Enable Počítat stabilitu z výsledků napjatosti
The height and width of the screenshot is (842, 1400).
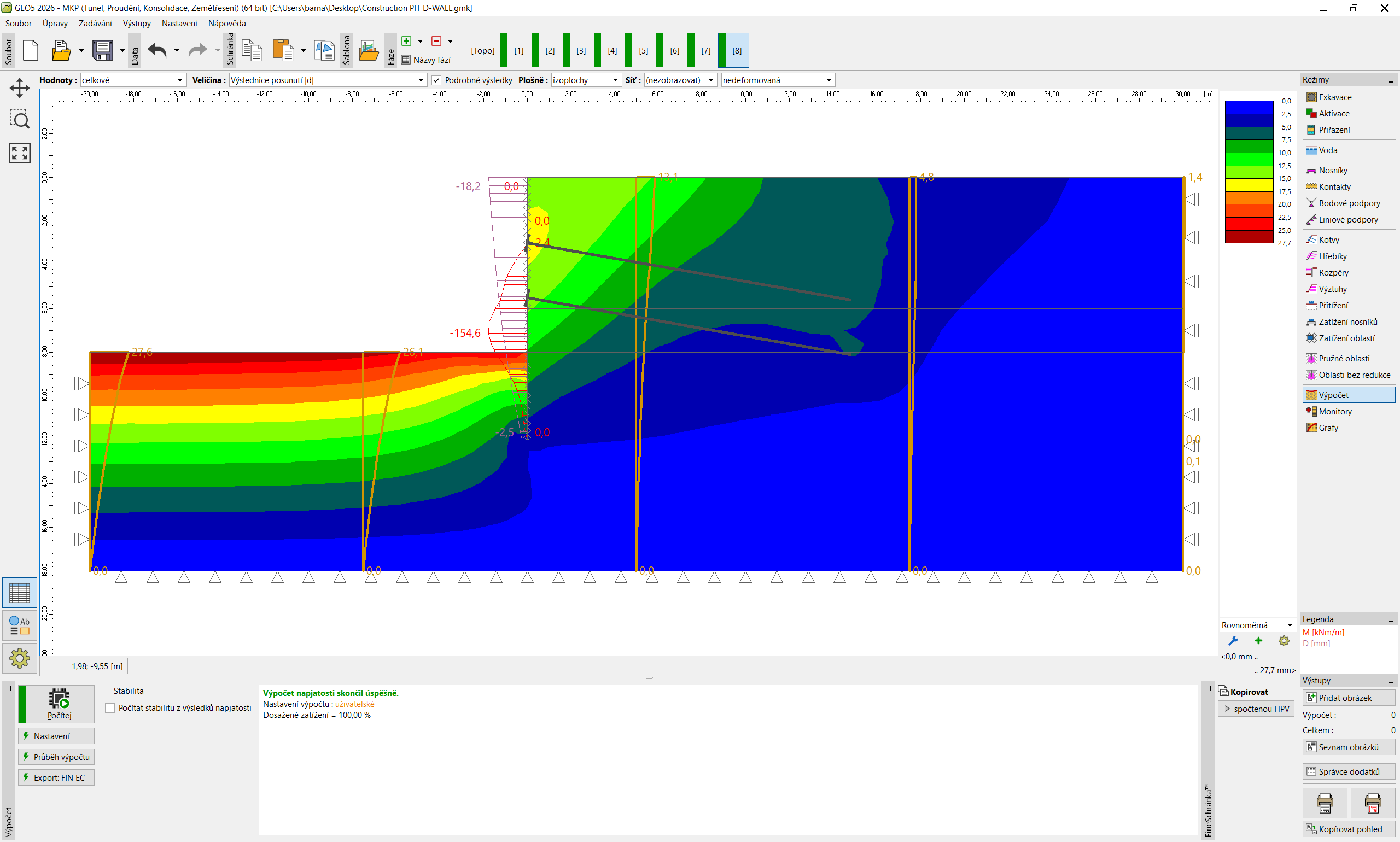coord(110,708)
